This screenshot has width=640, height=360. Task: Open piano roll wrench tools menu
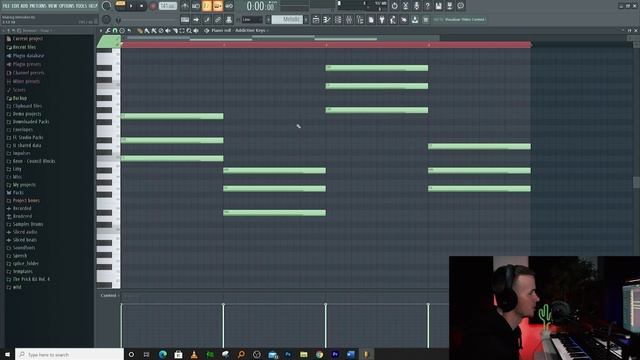click(x=108, y=31)
